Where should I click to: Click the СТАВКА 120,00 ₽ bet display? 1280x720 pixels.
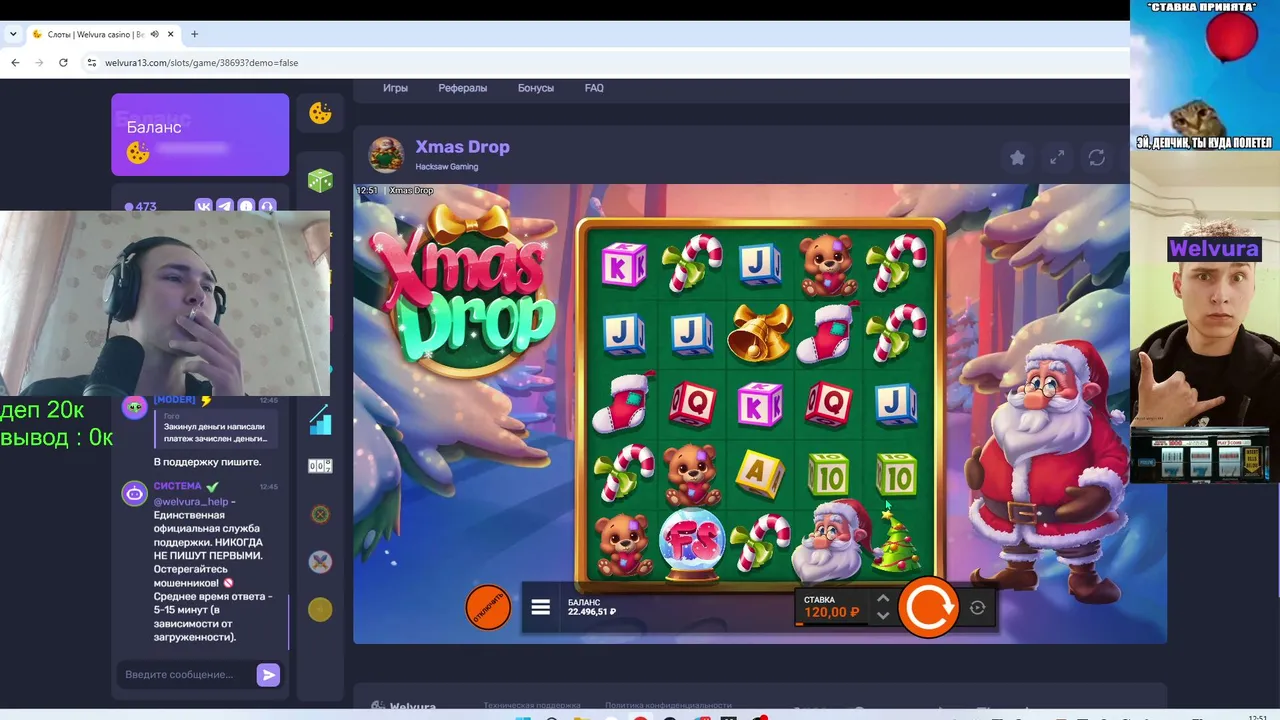pyautogui.click(x=832, y=607)
